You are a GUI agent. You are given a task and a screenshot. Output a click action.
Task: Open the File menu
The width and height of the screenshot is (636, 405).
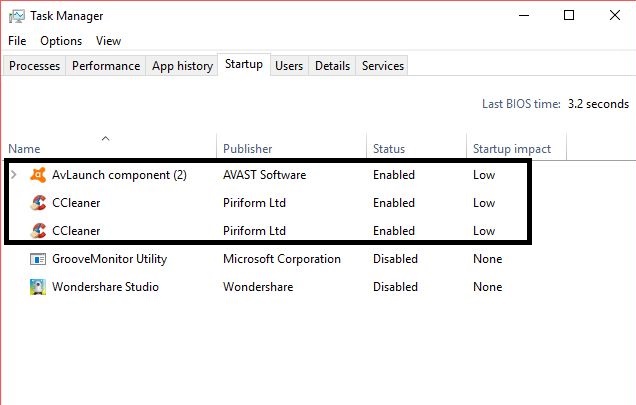click(x=17, y=41)
